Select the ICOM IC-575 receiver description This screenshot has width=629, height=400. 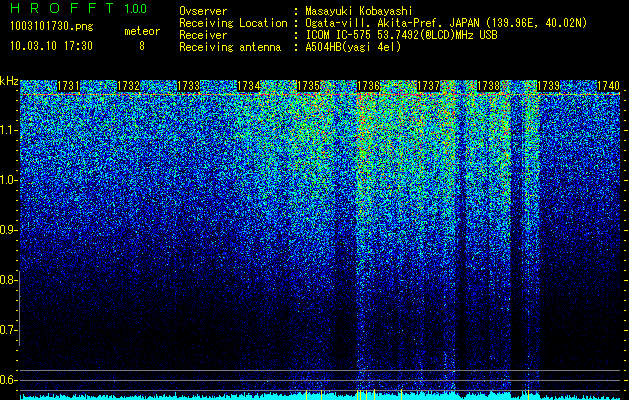click(x=401, y=35)
